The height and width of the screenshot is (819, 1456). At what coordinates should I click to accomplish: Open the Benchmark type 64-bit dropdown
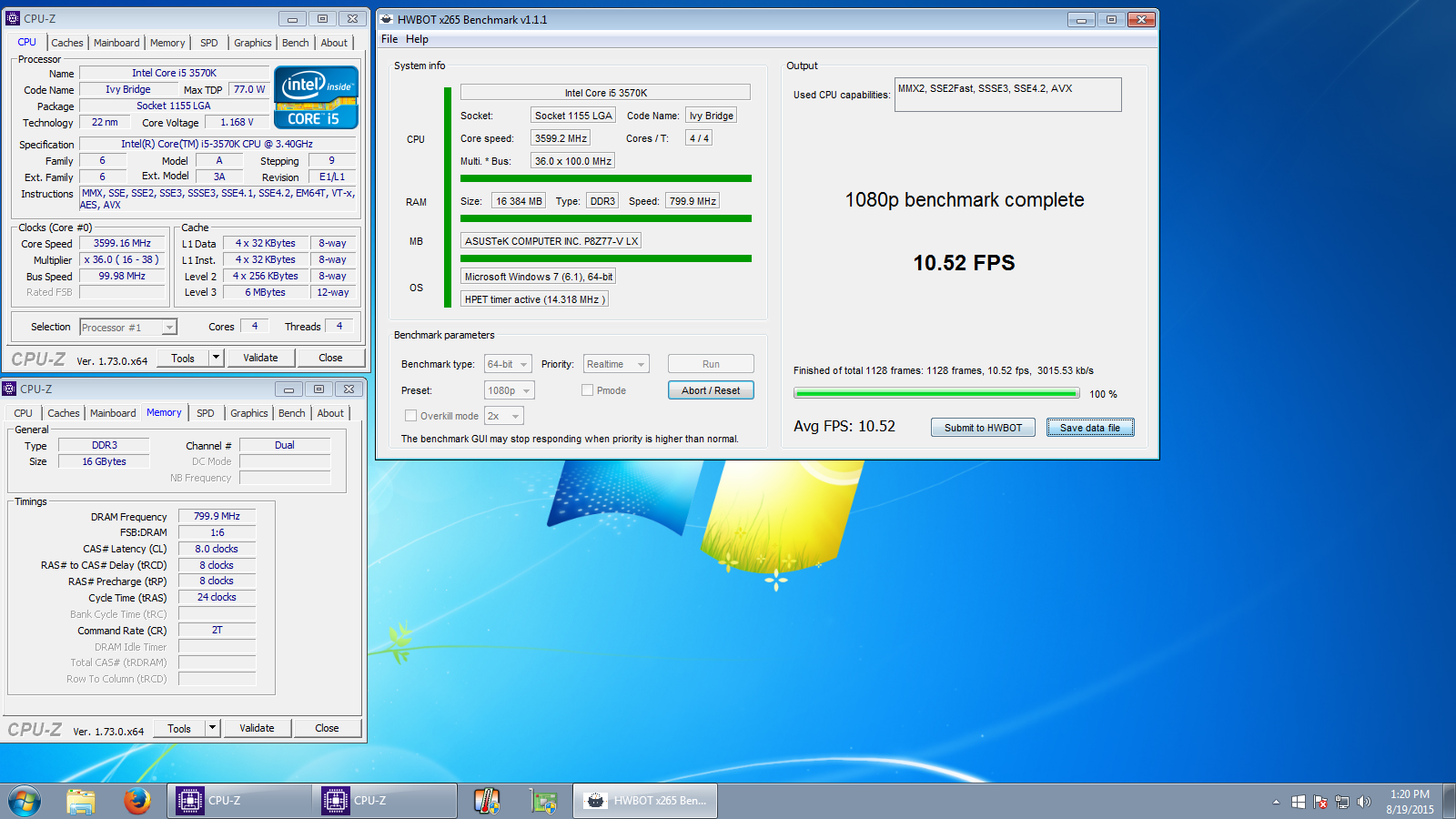point(507,364)
